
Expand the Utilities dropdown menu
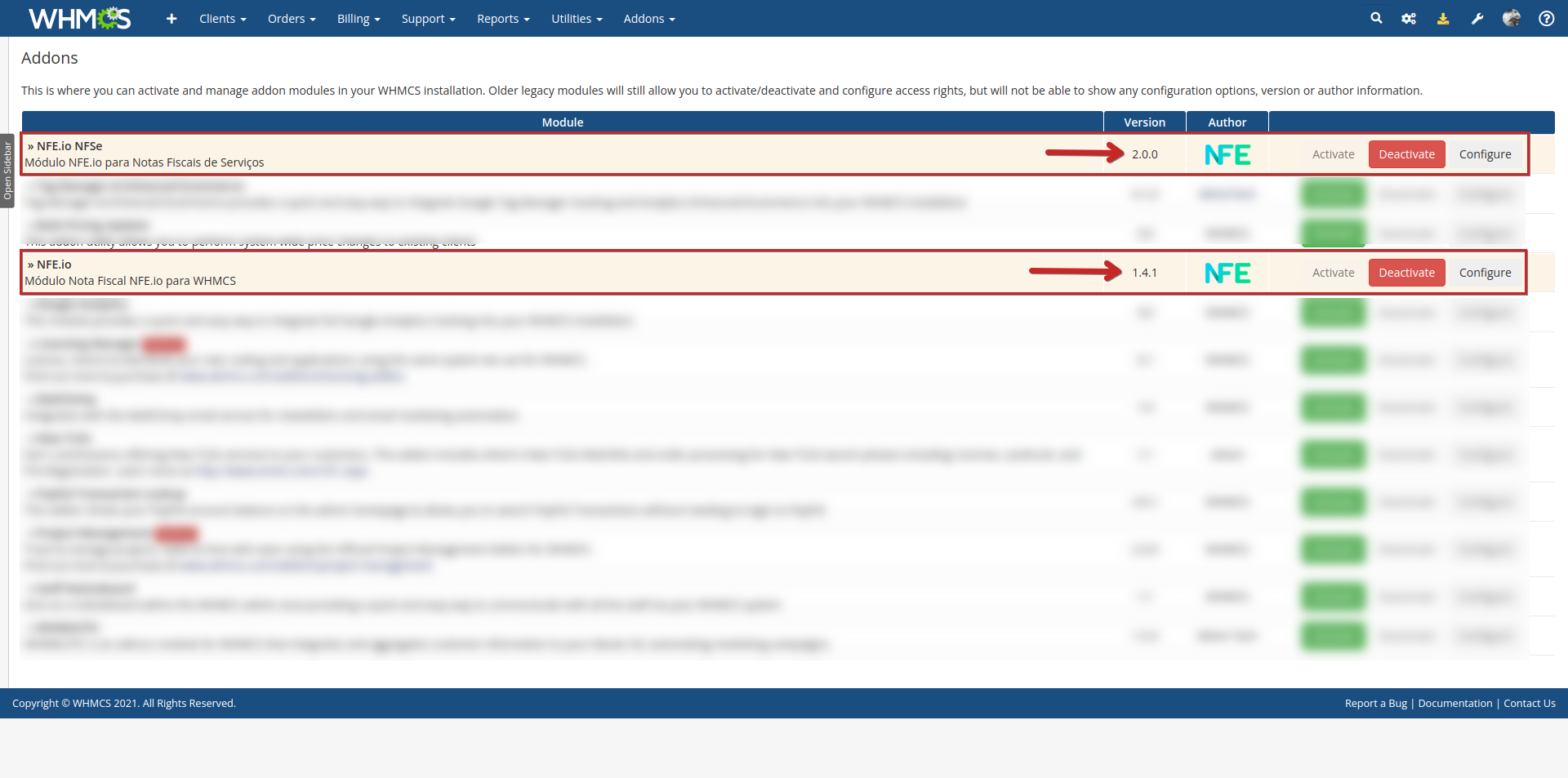[x=577, y=19]
